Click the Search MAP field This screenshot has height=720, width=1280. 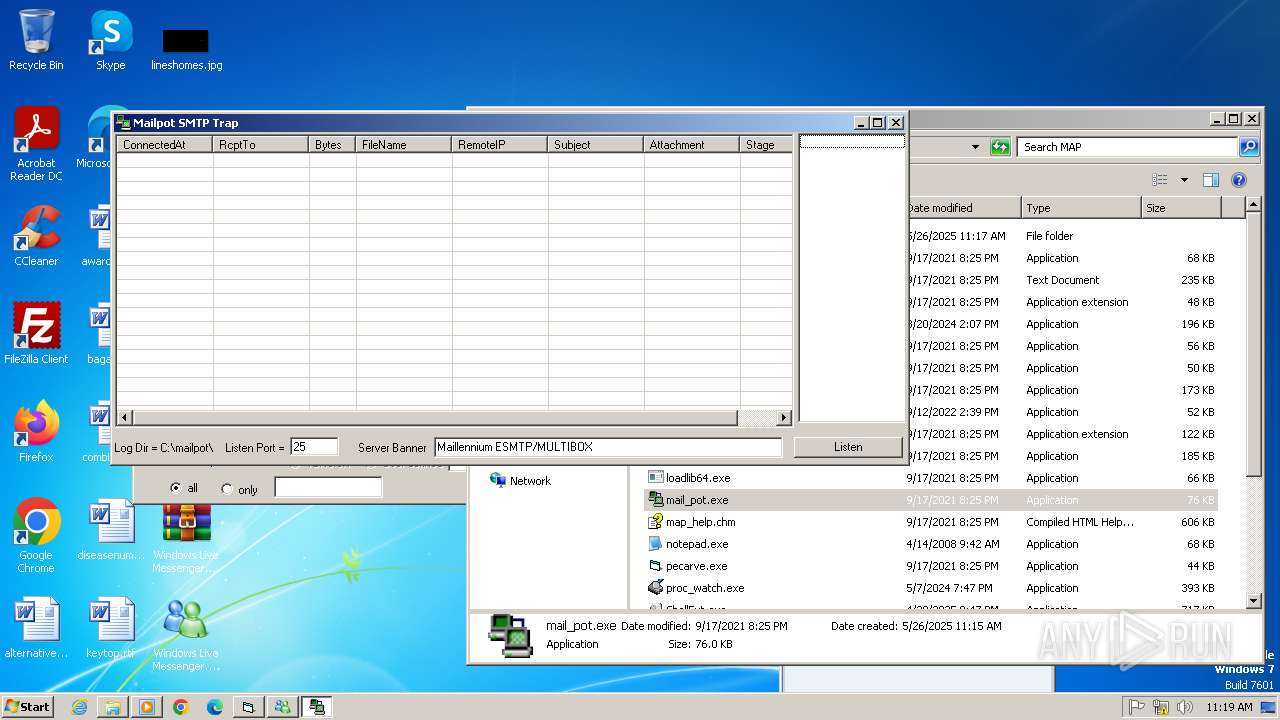1128,147
